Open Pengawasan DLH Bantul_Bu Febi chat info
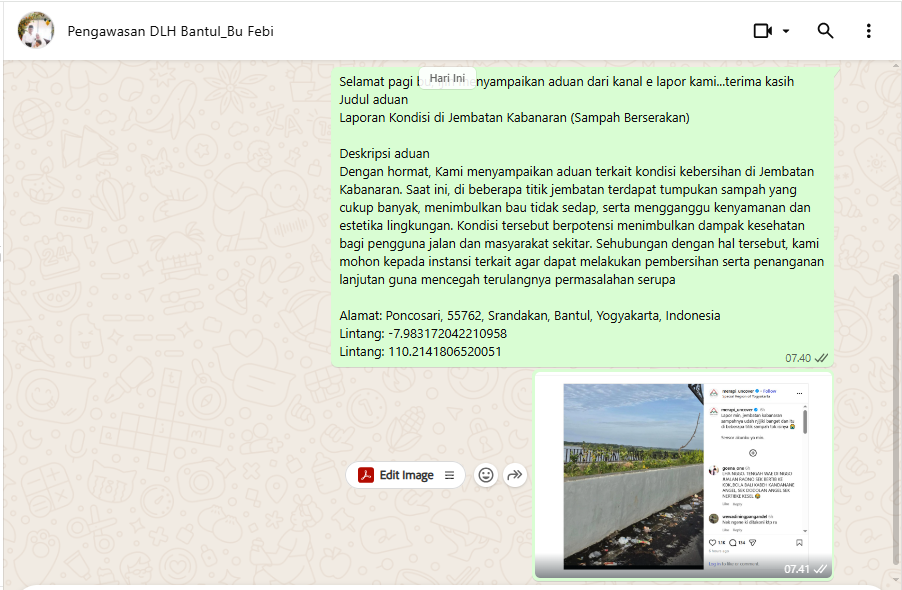902x590 pixels. pyautogui.click(x=170, y=31)
